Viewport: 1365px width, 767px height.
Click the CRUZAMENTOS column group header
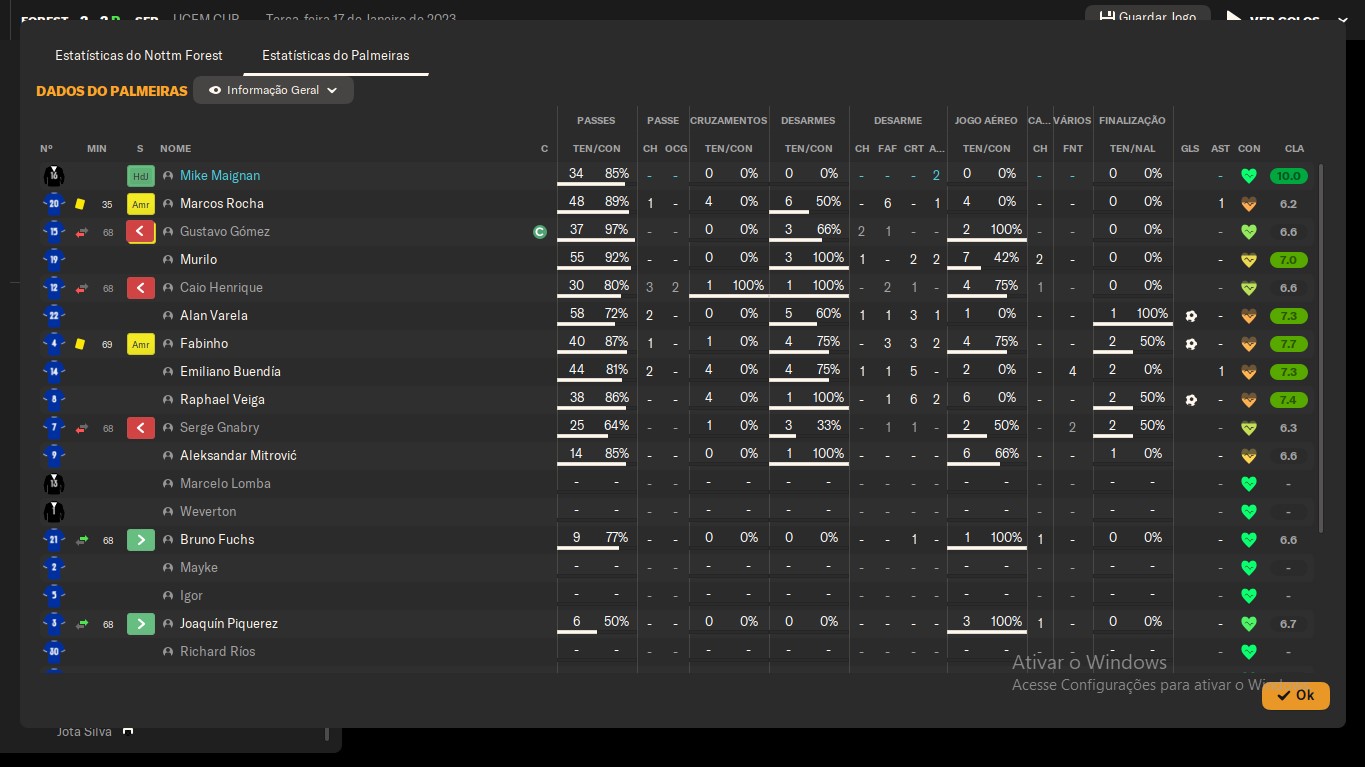click(x=729, y=120)
